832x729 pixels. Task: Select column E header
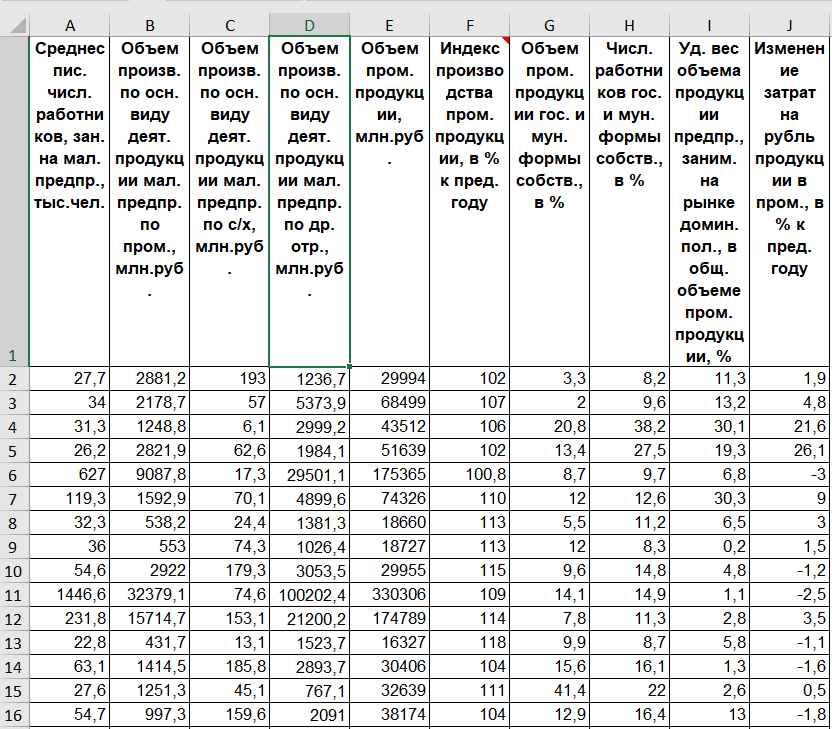point(389,25)
